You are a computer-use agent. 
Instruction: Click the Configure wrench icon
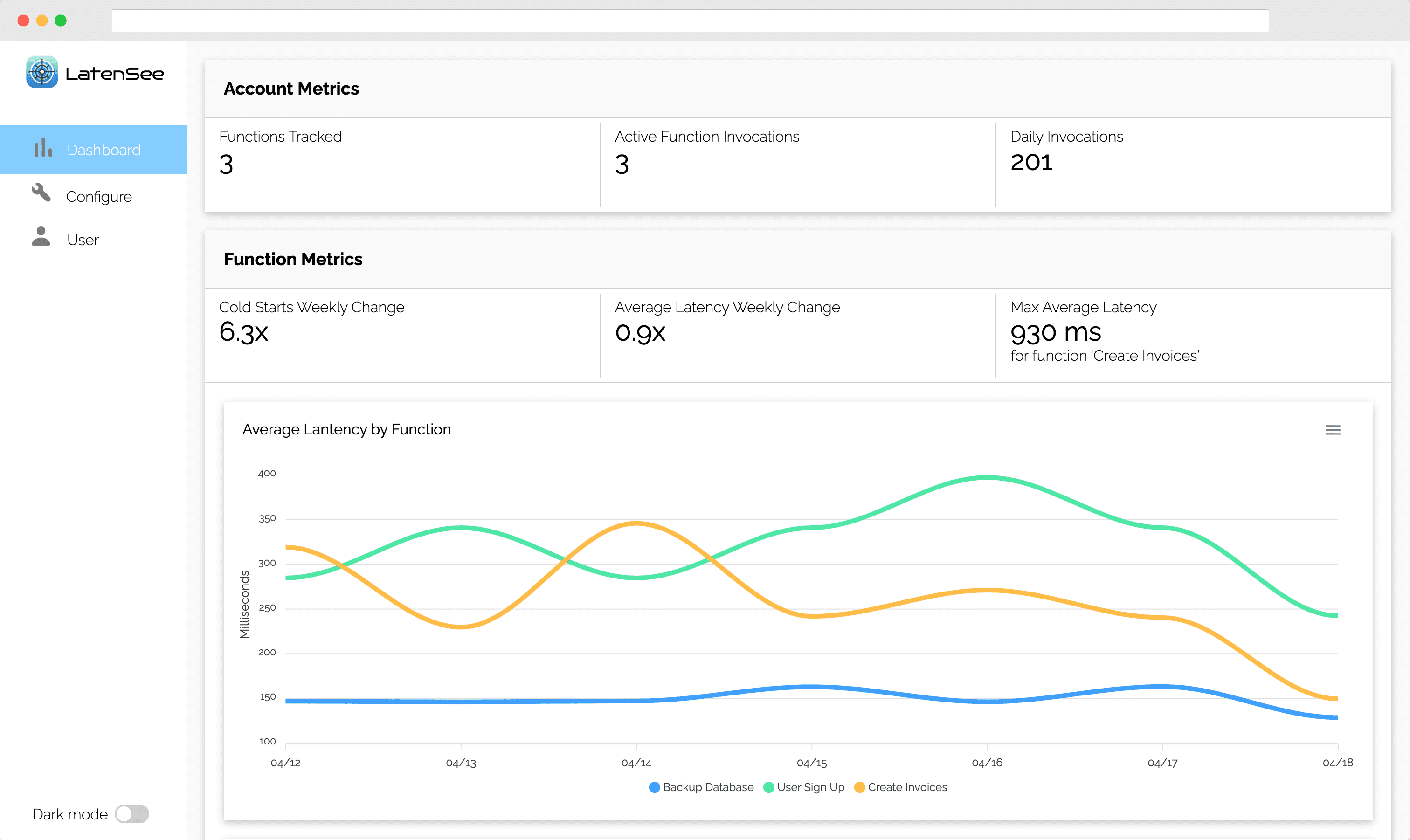click(41, 193)
